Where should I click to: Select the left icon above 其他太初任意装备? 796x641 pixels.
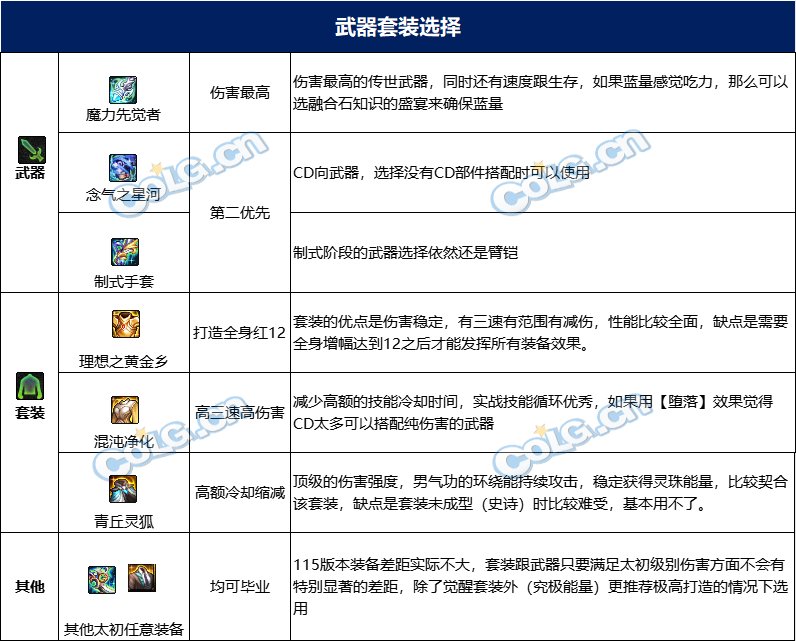click(x=101, y=578)
